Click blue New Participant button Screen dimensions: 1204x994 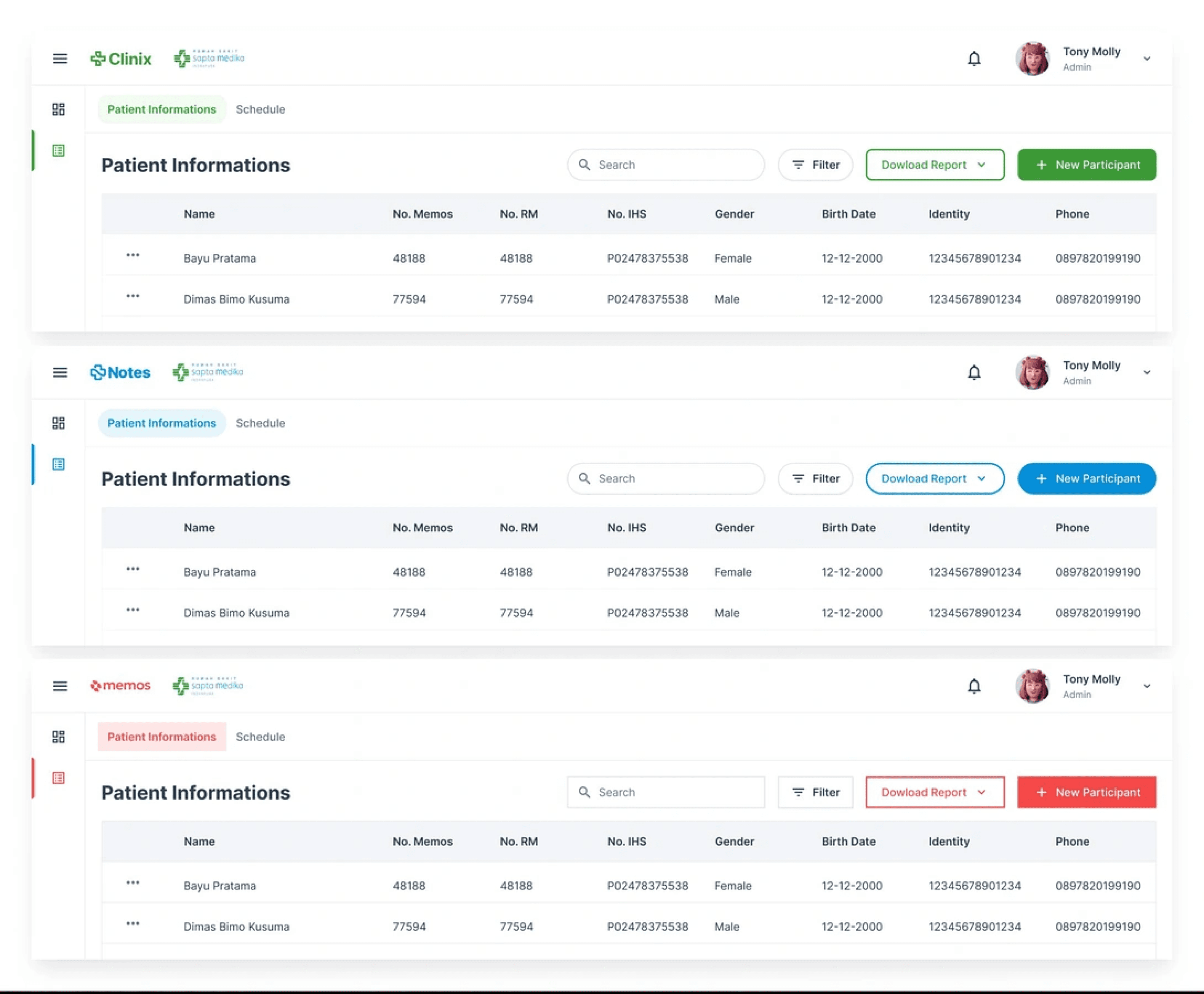click(1087, 479)
